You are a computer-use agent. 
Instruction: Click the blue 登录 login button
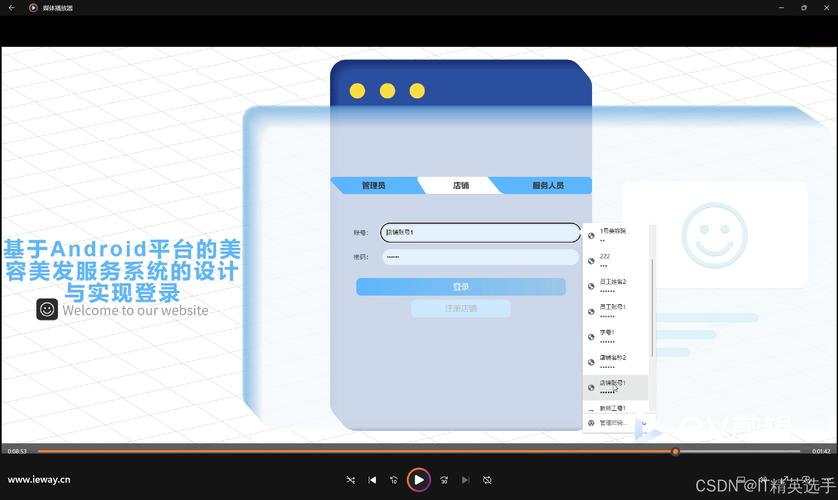point(461,287)
